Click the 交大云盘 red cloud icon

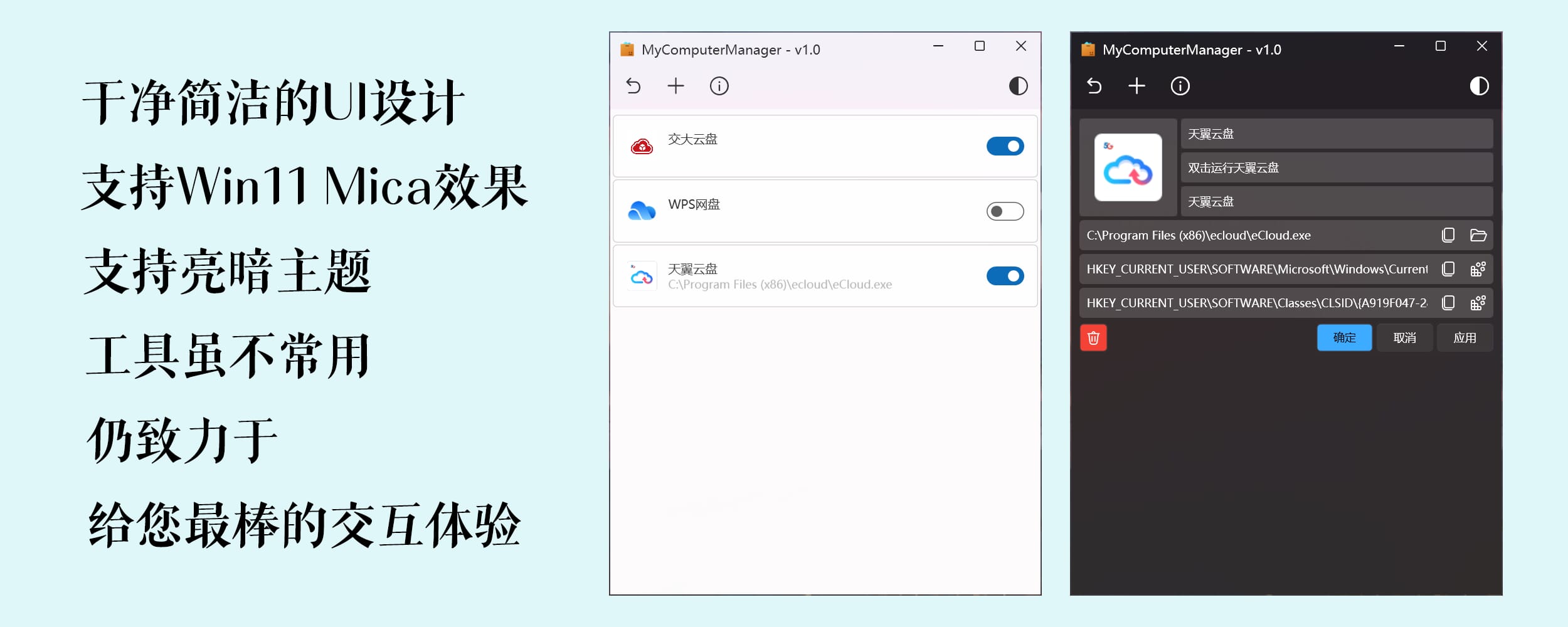click(x=642, y=147)
